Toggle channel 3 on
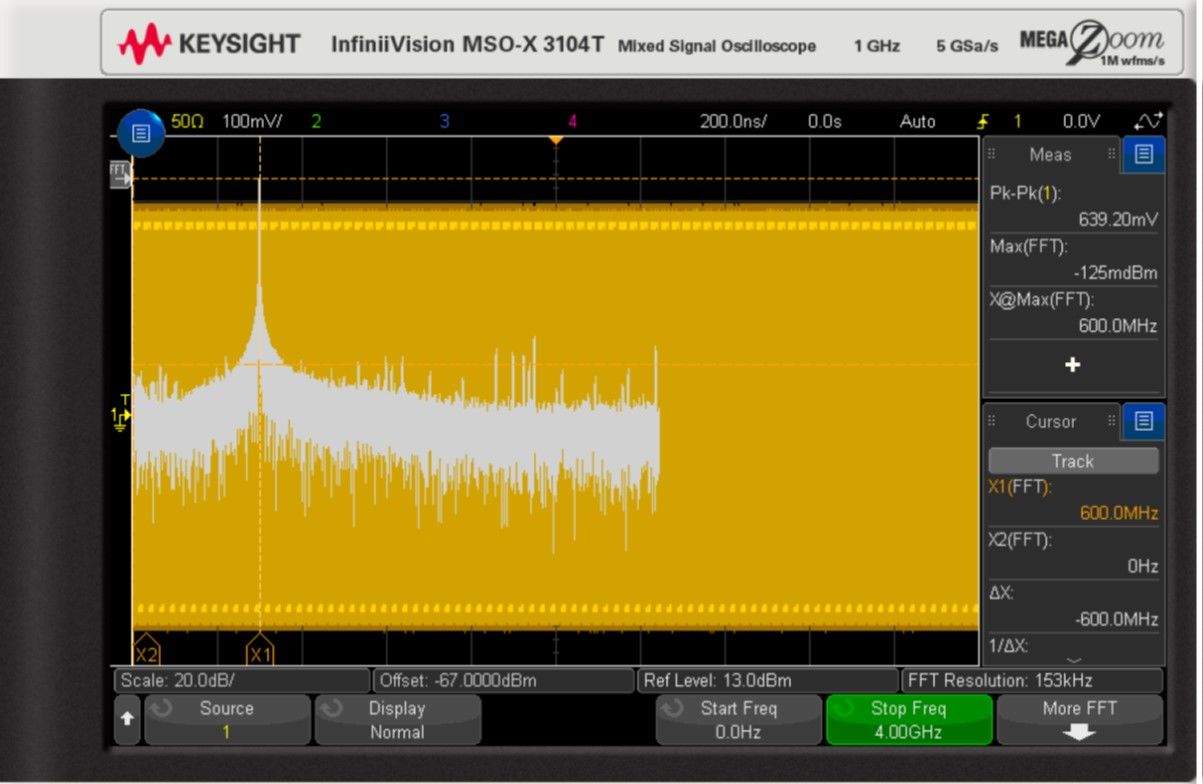This screenshot has height=784, width=1203. point(444,122)
